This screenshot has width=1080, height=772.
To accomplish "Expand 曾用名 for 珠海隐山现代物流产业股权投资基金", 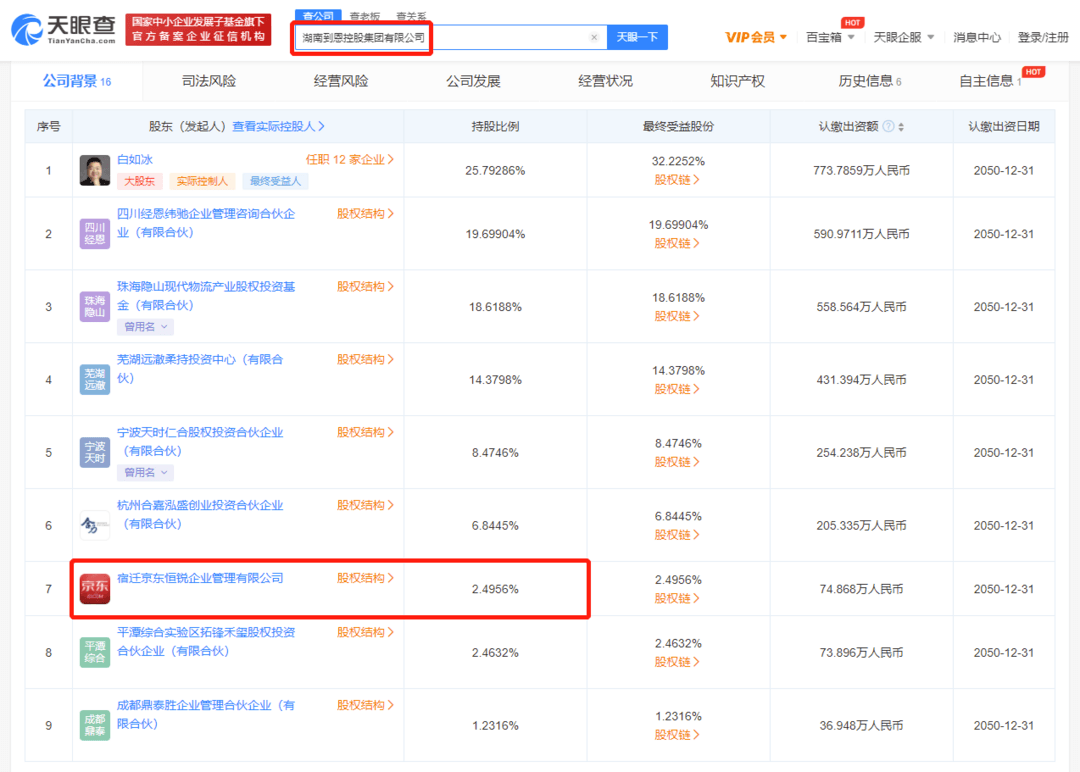I will pos(145,326).
